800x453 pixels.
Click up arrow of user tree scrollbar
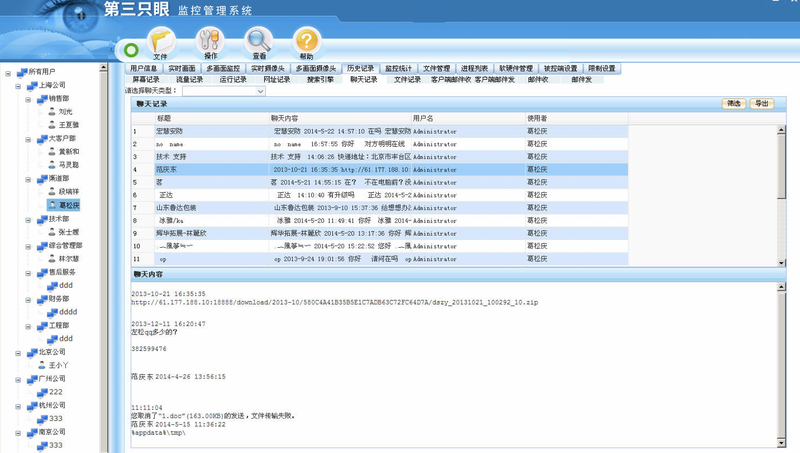click(103, 67)
